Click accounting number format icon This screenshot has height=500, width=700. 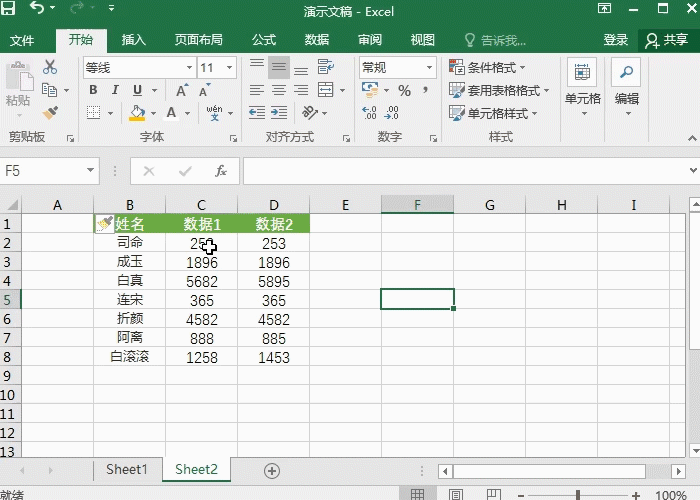[x=370, y=90]
